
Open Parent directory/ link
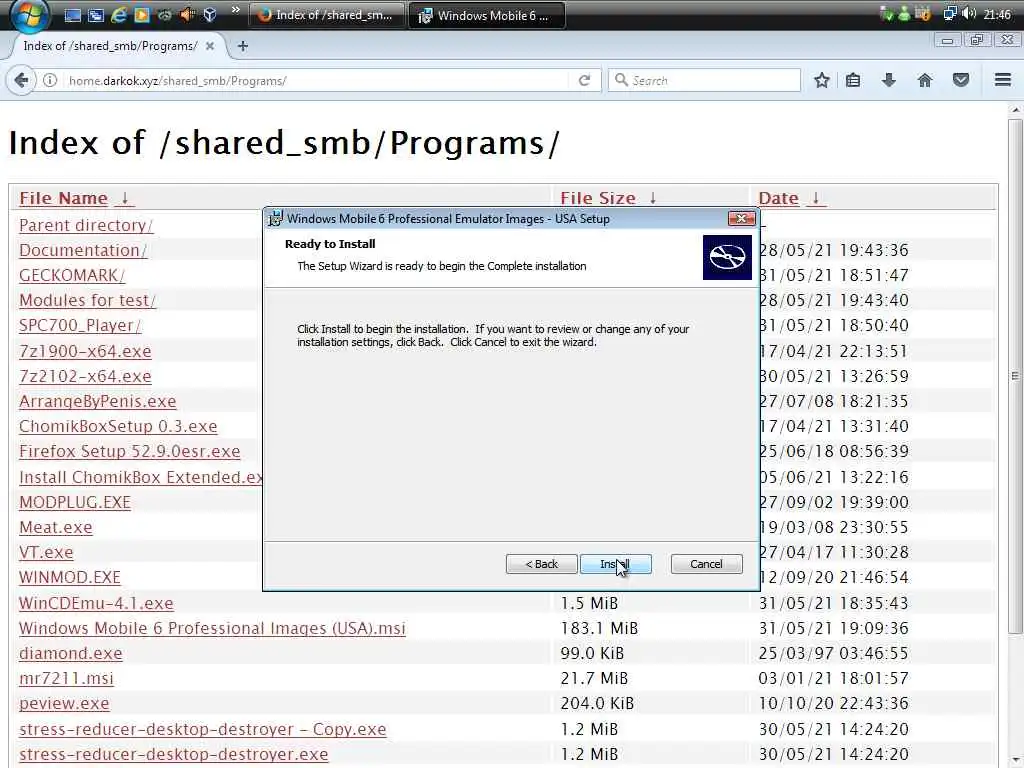click(86, 225)
